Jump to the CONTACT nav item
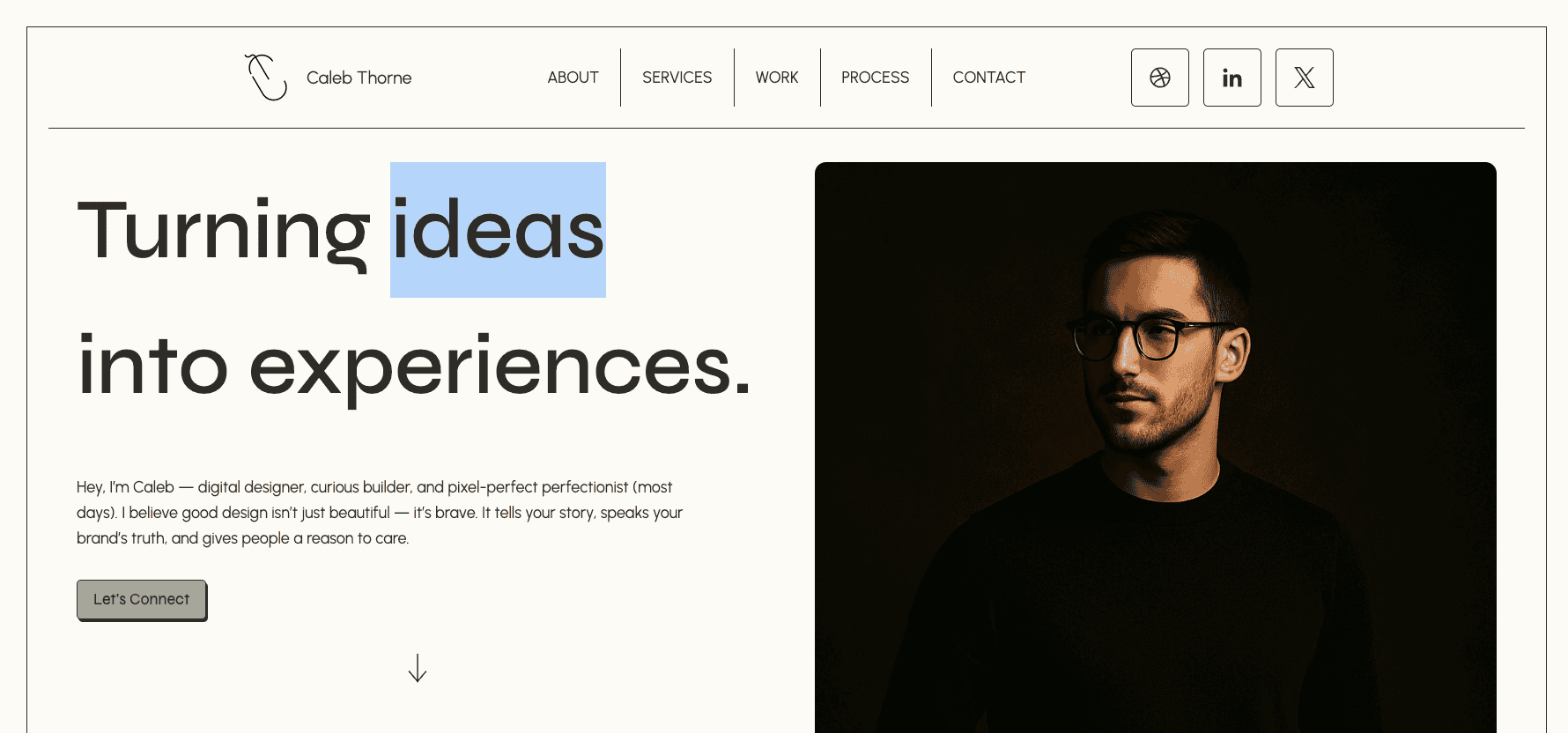 coord(988,78)
